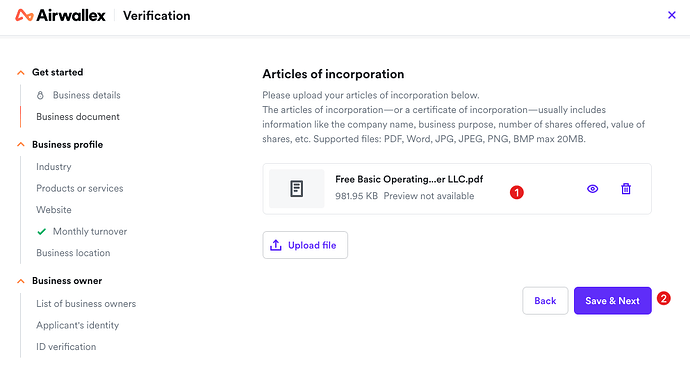The height and width of the screenshot is (391, 690).
Task: Click the document file icon thumbnail
Action: [x=297, y=189]
